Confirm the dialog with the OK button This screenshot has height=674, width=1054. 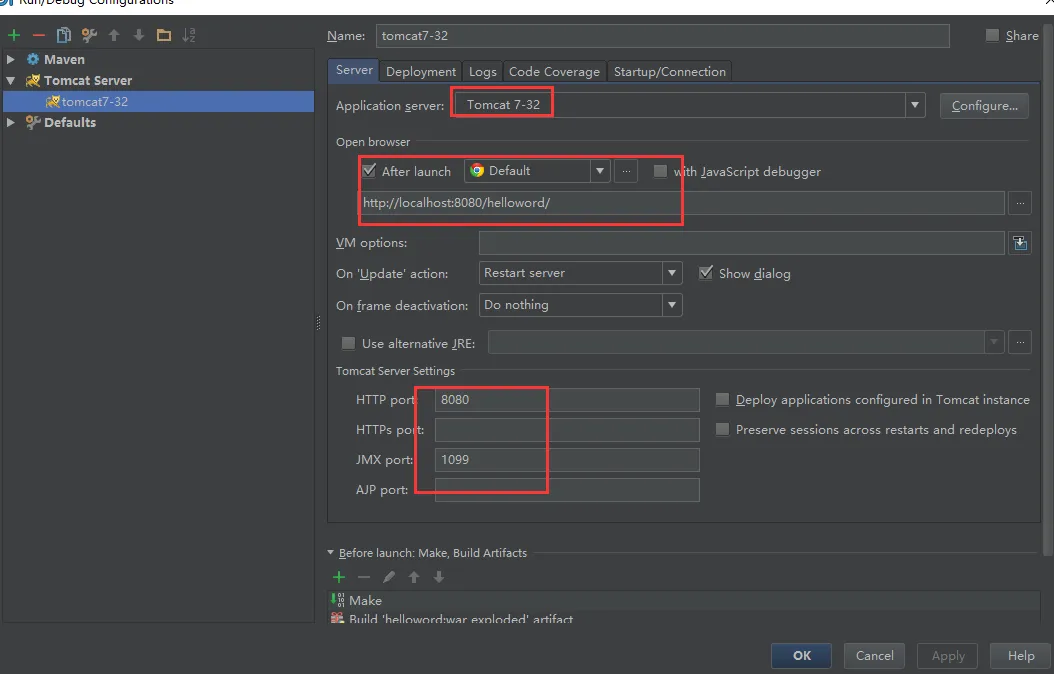pos(801,655)
